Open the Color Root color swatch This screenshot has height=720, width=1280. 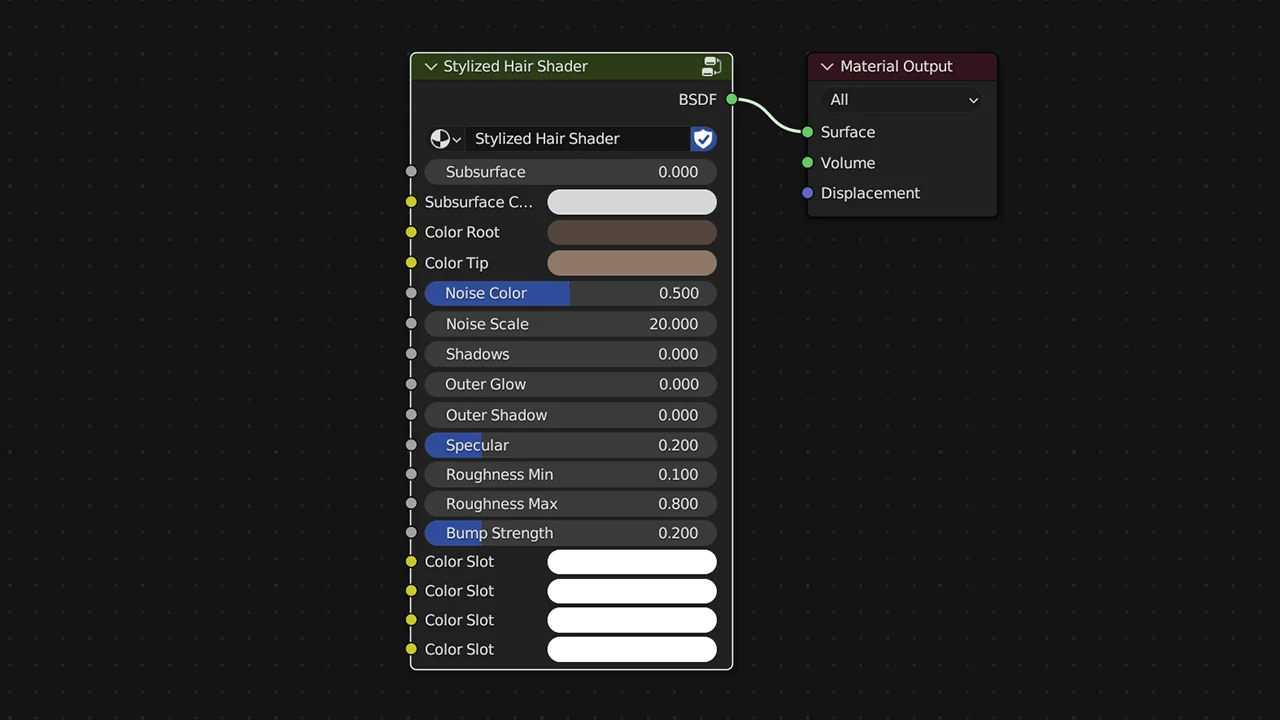[x=631, y=232]
